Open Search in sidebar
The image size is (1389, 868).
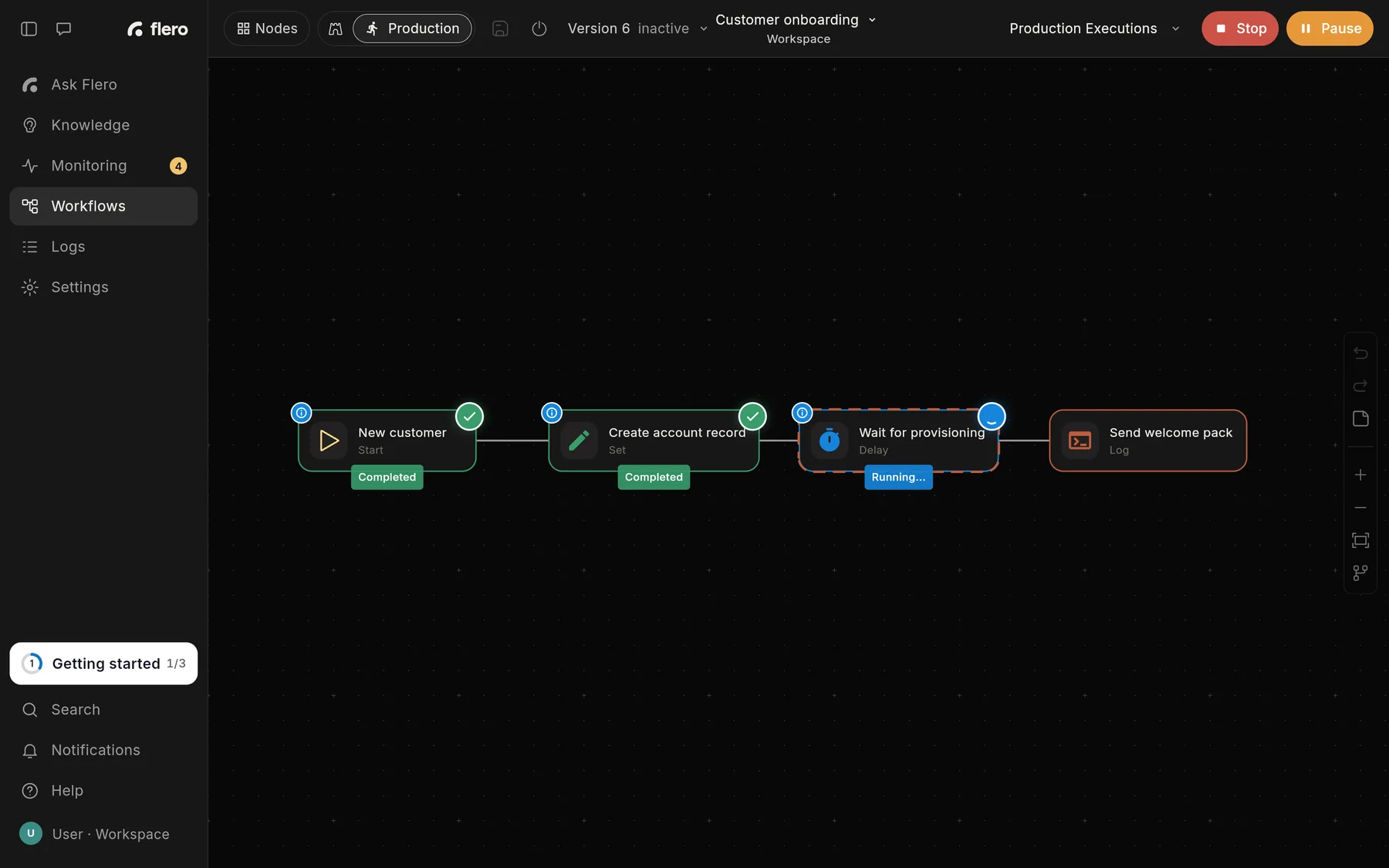click(x=103, y=710)
